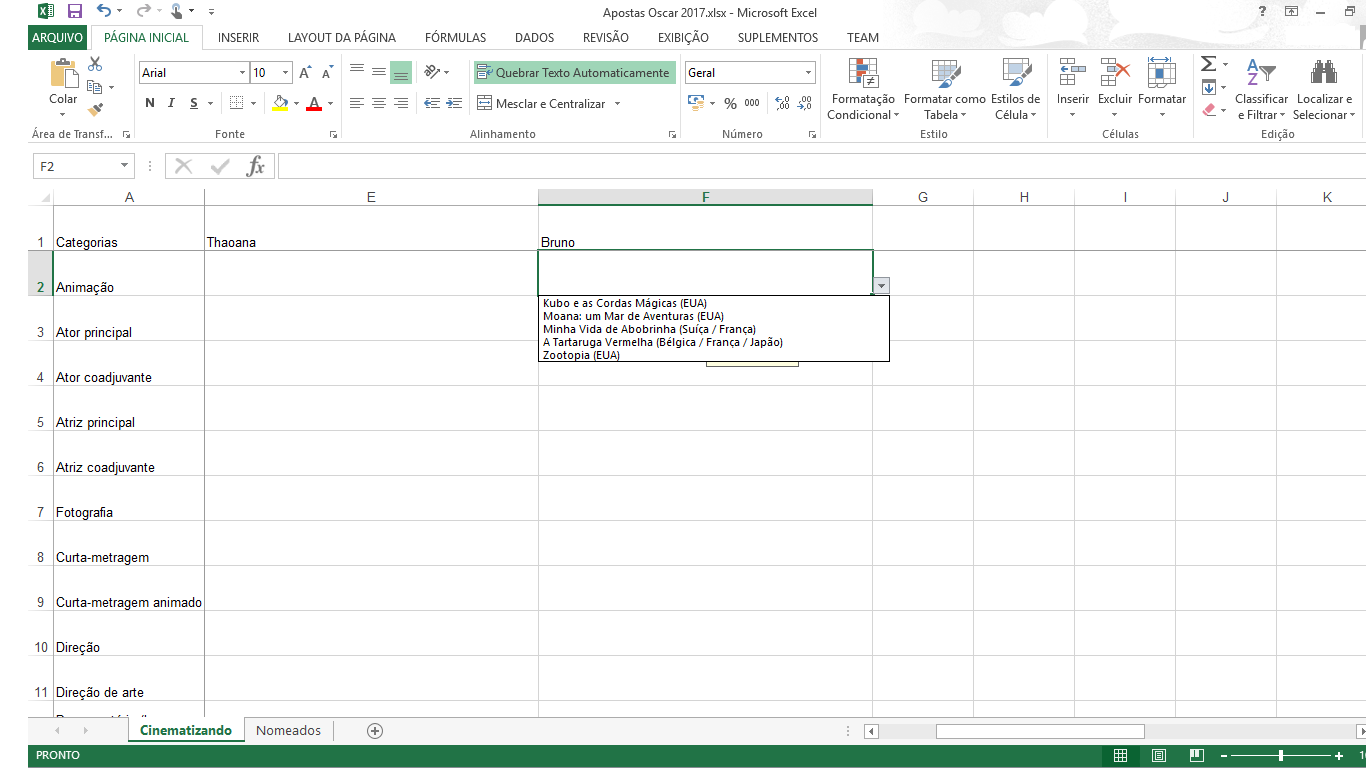Switch to Page Break Preview in status bar

click(x=1196, y=756)
